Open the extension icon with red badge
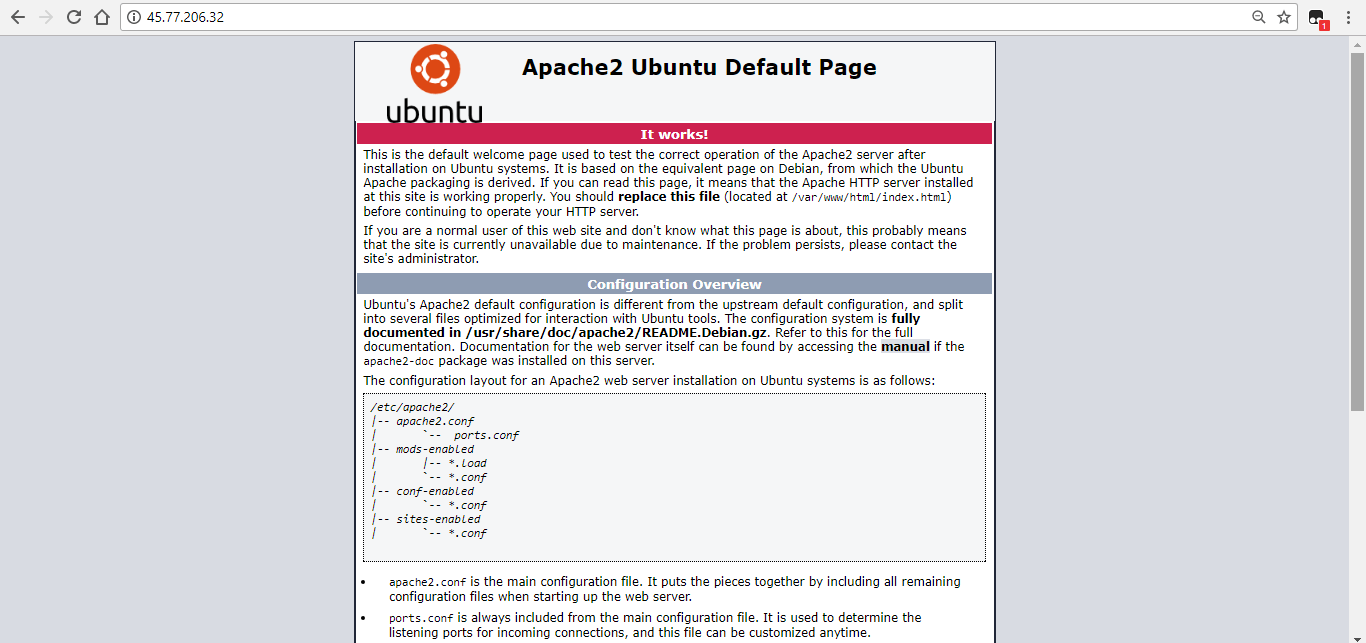The height and width of the screenshot is (643, 1366). 1317,18
